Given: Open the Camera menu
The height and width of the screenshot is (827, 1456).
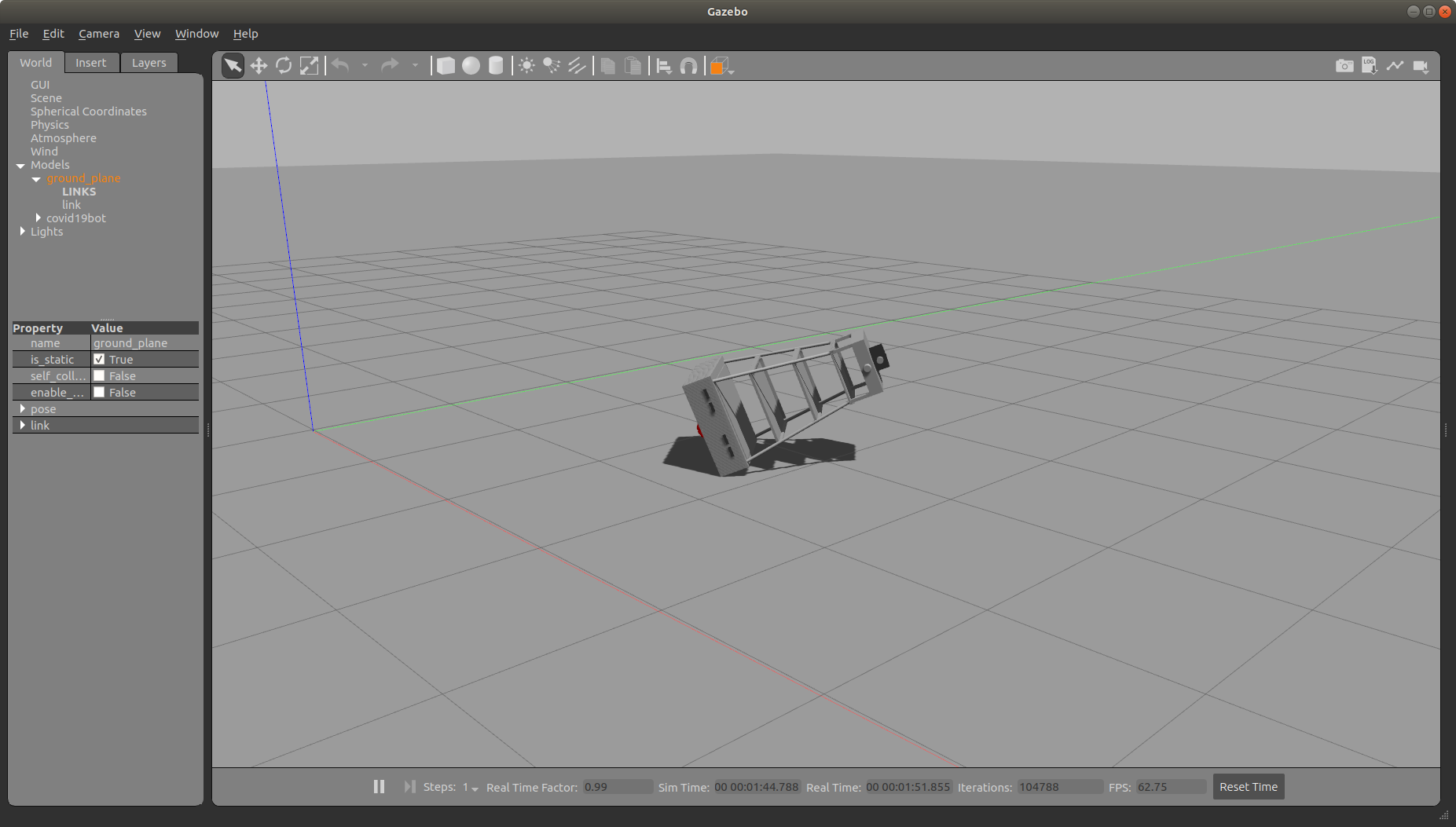Looking at the screenshot, I should point(99,34).
